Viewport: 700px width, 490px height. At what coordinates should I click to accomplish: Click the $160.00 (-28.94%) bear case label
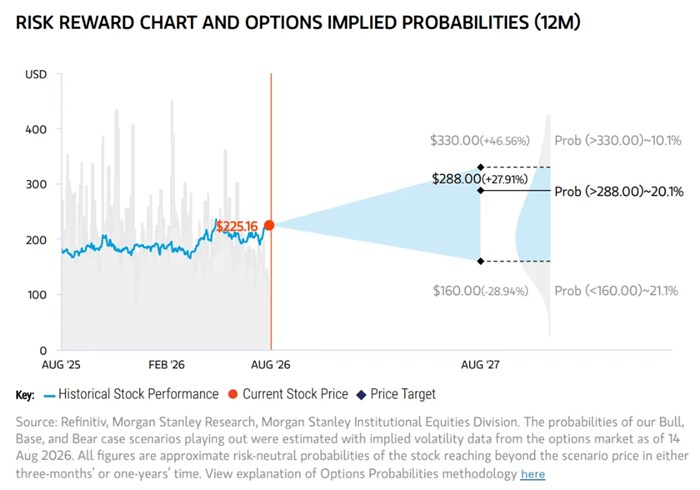click(481, 291)
